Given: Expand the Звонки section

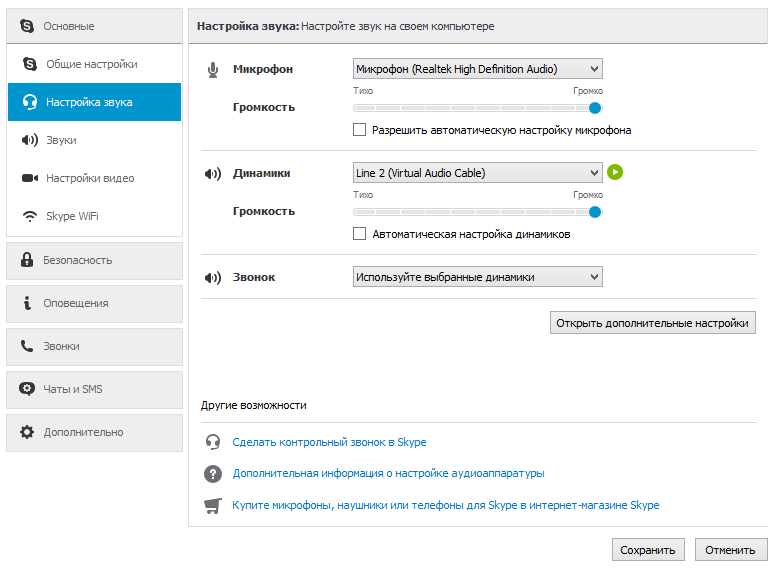Looking at the screenshot, I should 95,346.
